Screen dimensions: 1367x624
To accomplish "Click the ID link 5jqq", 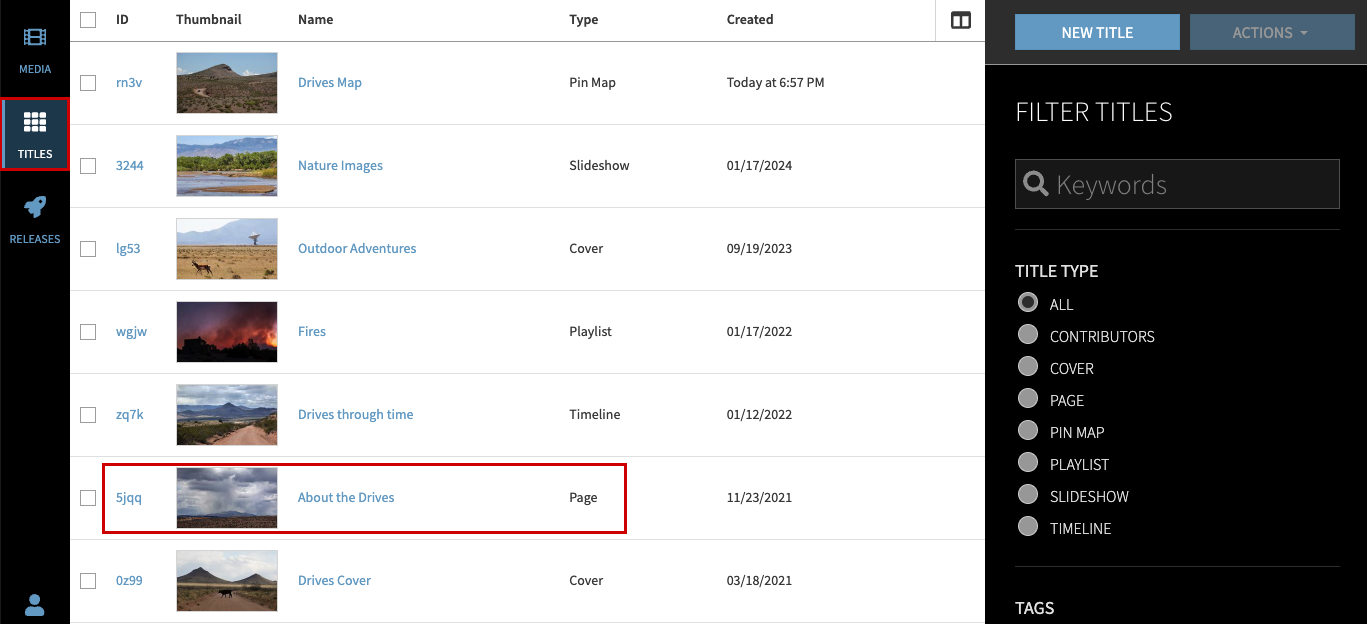I will (x=129, y=497).
